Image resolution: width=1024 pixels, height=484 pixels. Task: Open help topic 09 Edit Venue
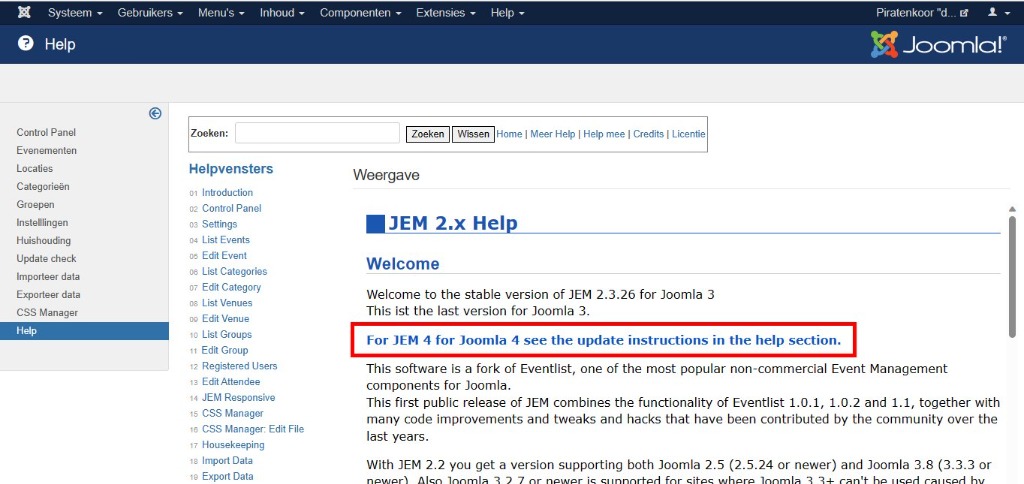pyautogui.click(x=225, y=319)
